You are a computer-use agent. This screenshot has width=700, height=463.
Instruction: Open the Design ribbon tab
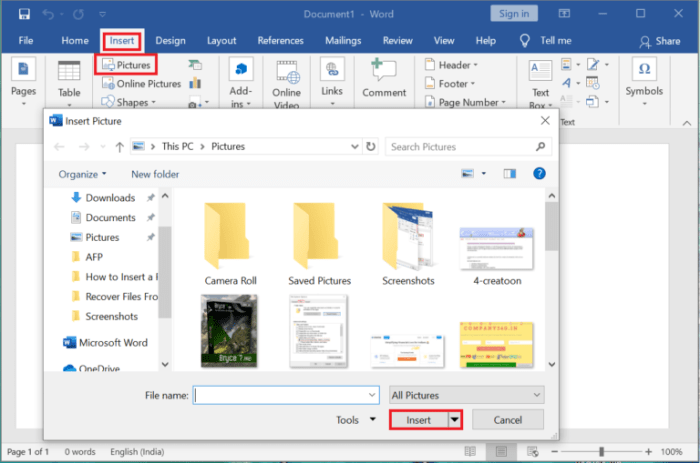(170, 41)
